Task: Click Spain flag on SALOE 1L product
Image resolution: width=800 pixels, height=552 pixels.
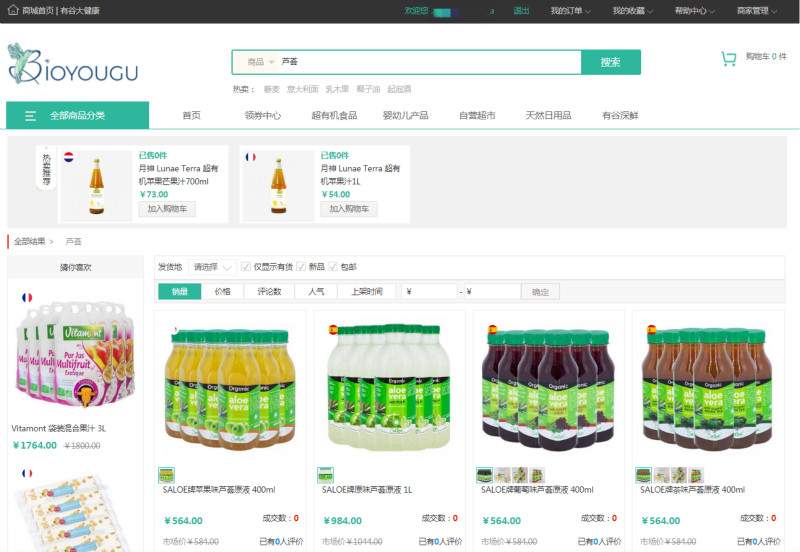Action: pyautogui.click(x=334, y=330)
